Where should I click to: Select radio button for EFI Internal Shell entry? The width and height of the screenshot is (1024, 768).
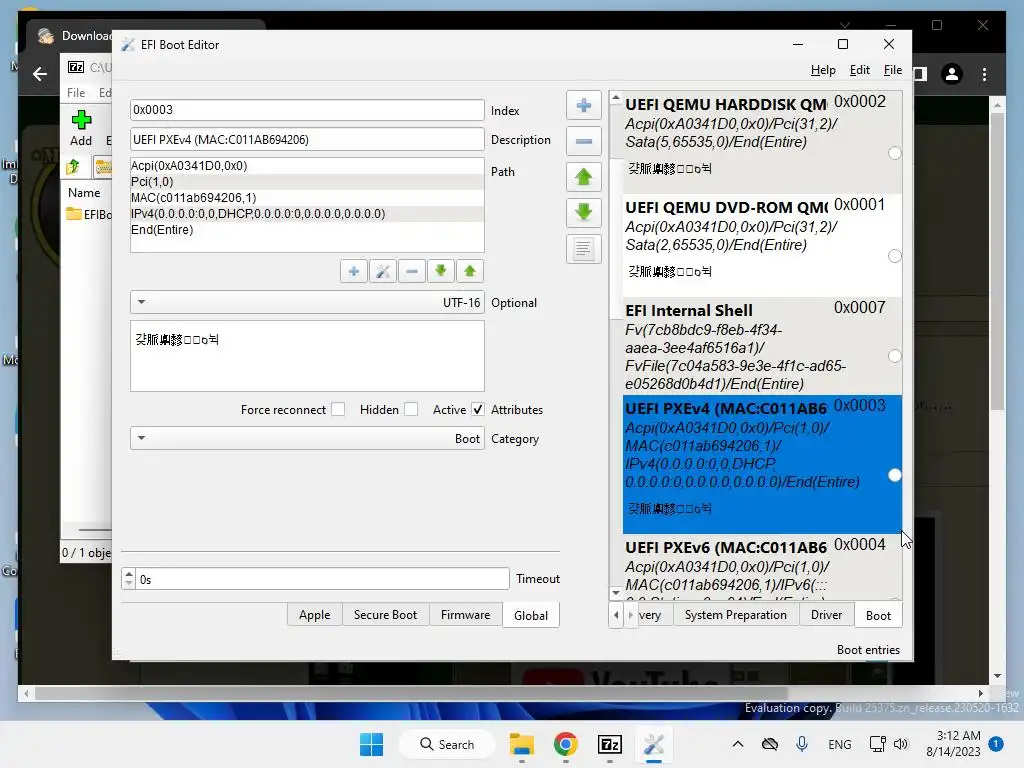click(895, 356)
